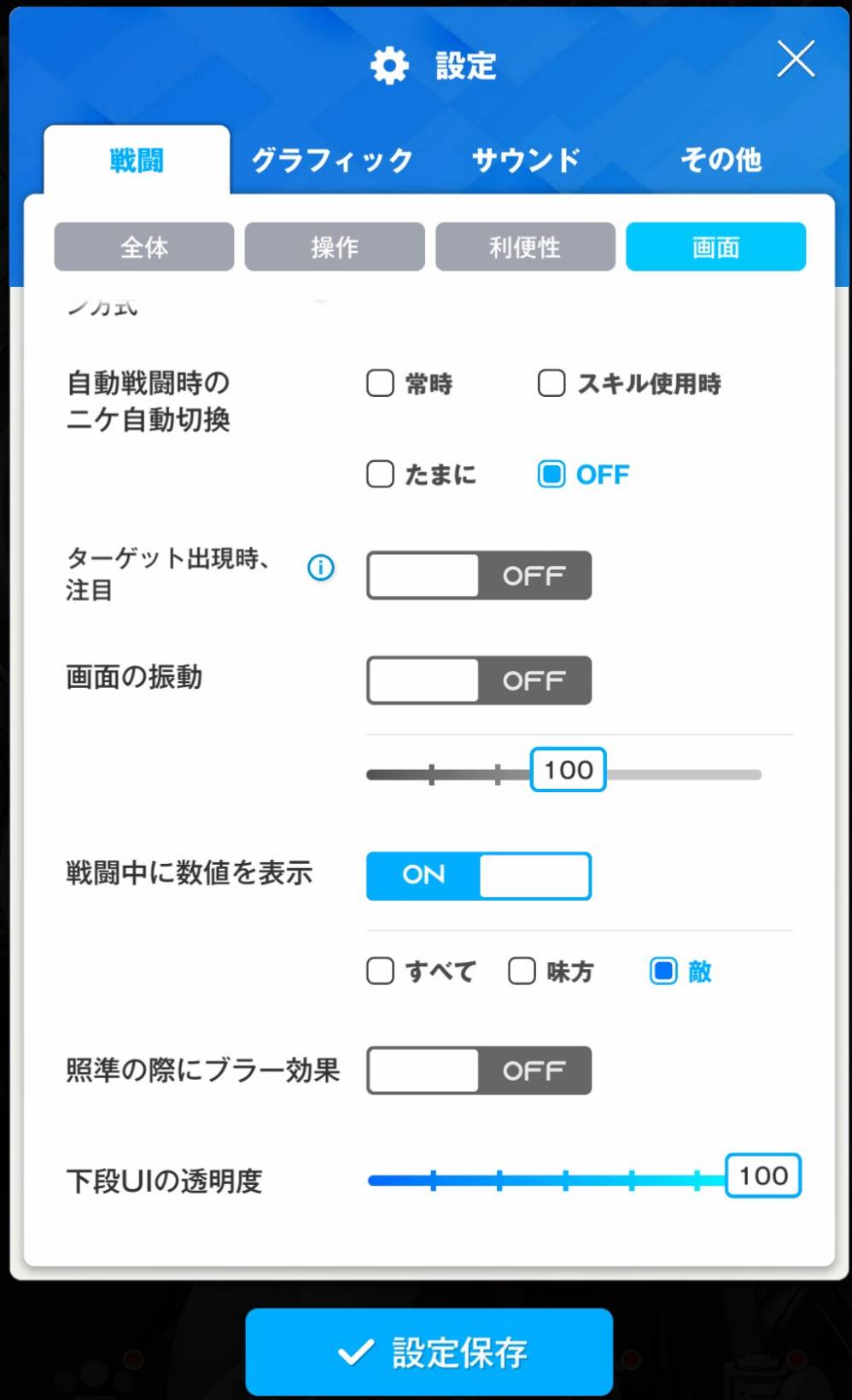This screenshot has height=1400, width=852.
Task: Disable the 戦闘中に数値を表示 toggle
Action: click(479, 875)
